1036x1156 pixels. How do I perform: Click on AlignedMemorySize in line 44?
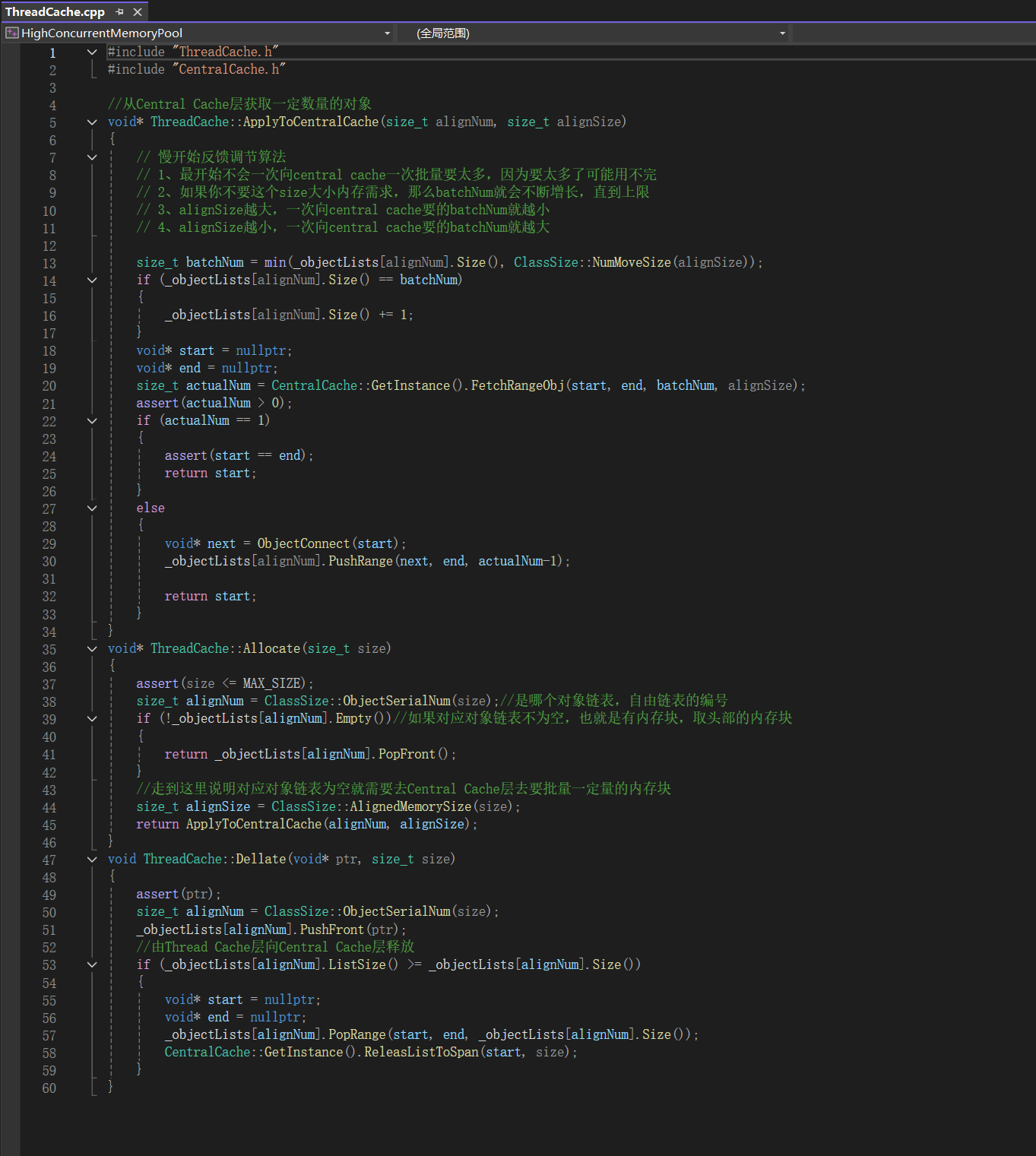click(x=411, y=806)
